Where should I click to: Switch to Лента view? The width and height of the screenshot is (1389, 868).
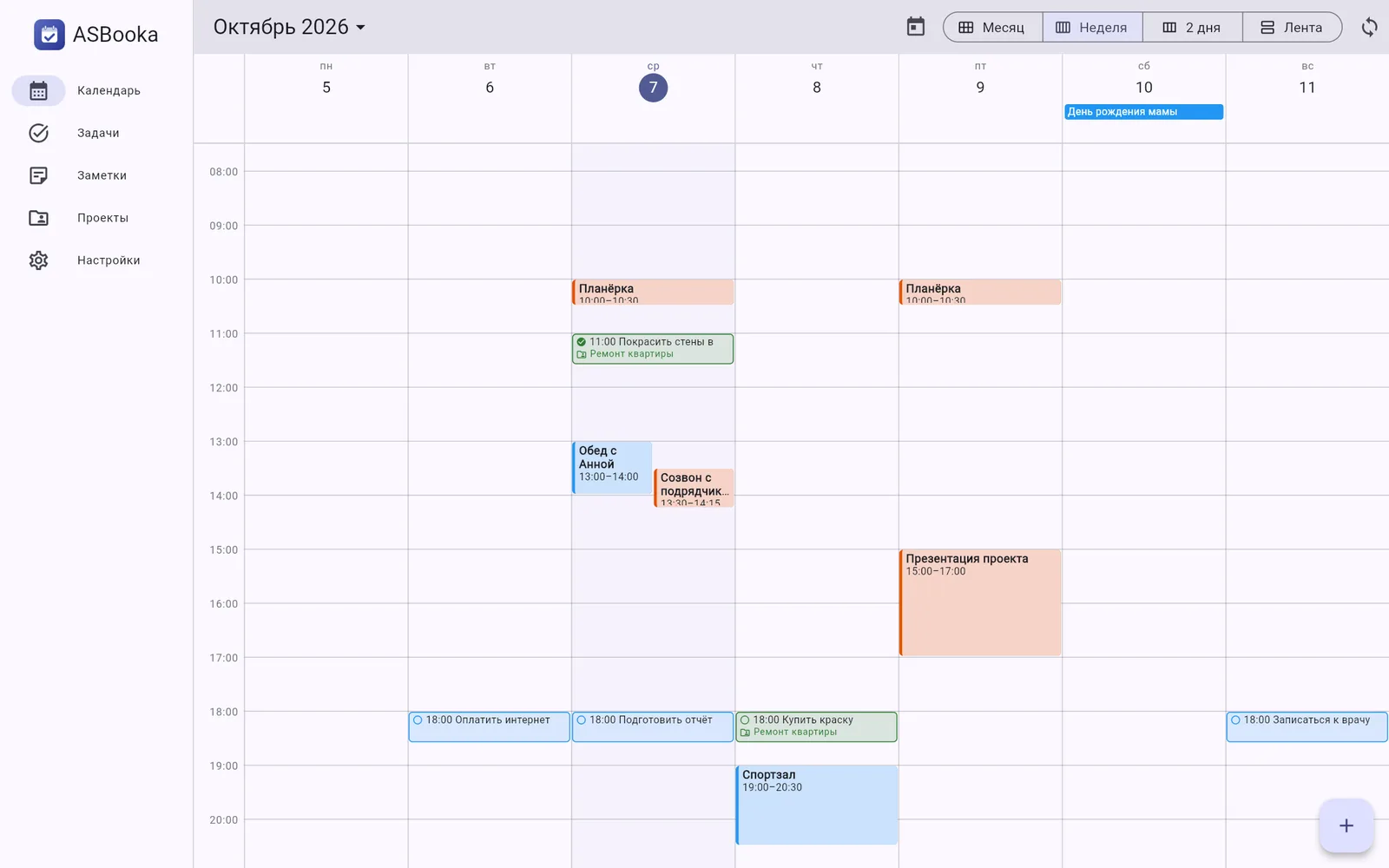click(x=1292, y=27)
